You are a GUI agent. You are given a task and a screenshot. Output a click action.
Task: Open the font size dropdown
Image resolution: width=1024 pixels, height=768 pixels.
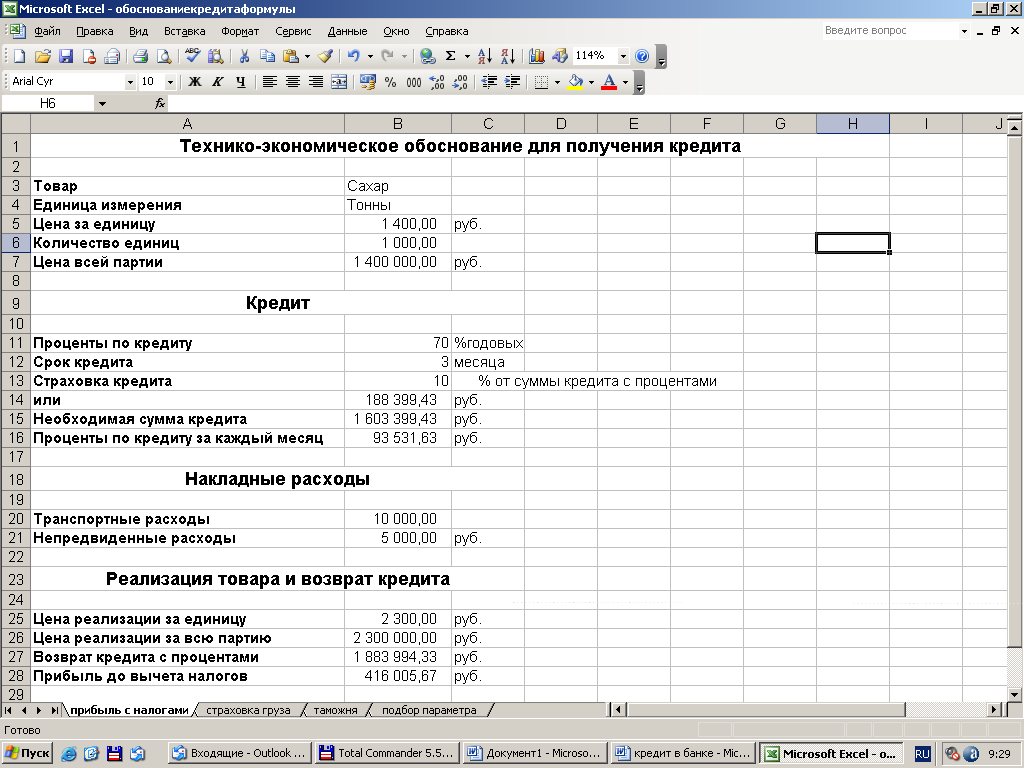coord(170,82)
